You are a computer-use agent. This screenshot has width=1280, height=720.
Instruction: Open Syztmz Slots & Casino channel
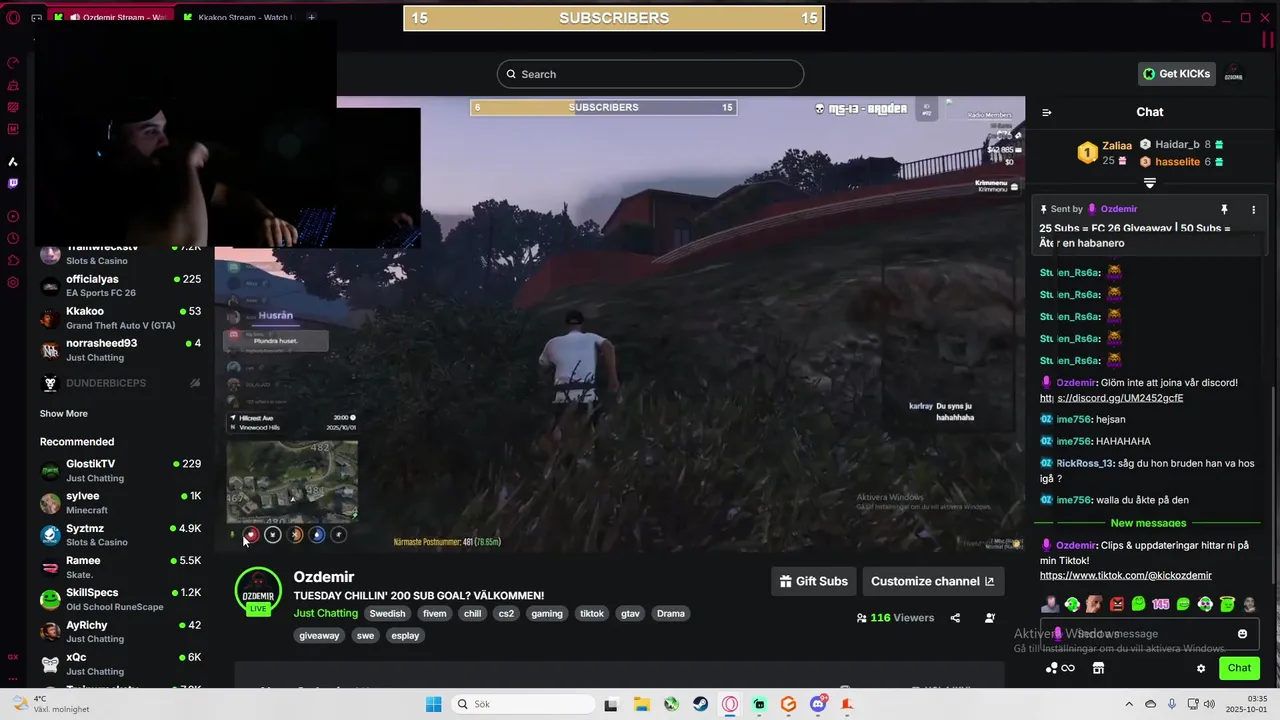[x=120, y=534]
